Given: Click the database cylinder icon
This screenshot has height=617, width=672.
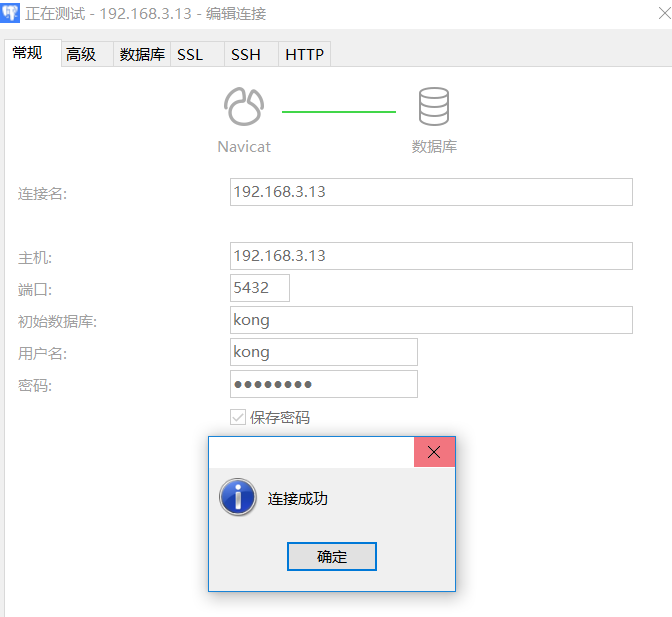Looking at the screenshot, I should pos(434,106).
